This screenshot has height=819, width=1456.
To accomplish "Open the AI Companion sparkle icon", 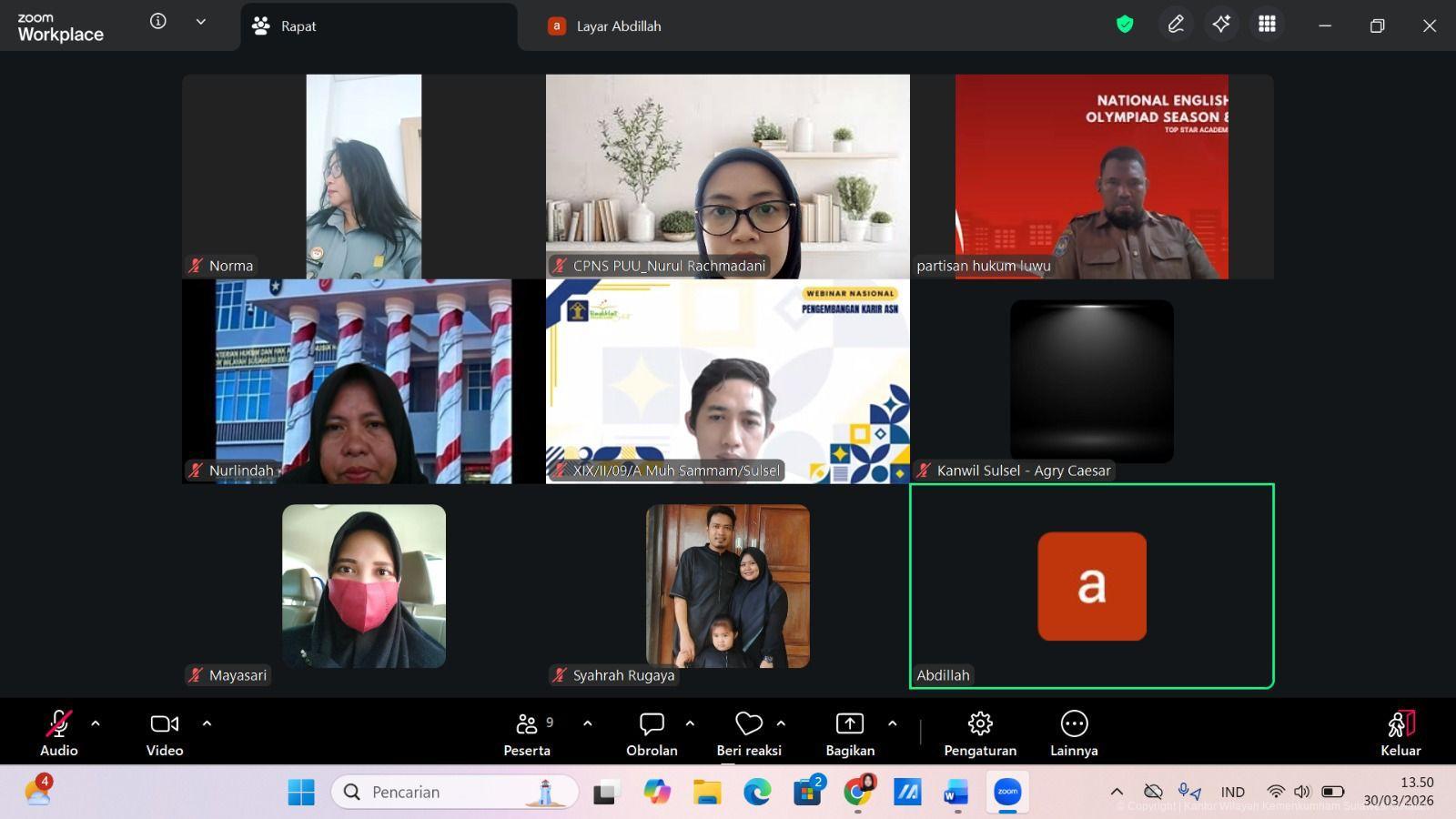I will [x=1221, y=25].
